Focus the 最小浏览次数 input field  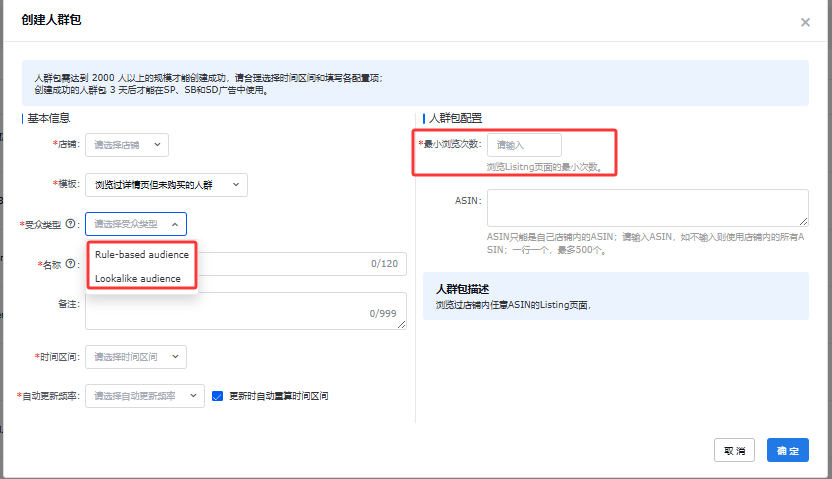524,145
